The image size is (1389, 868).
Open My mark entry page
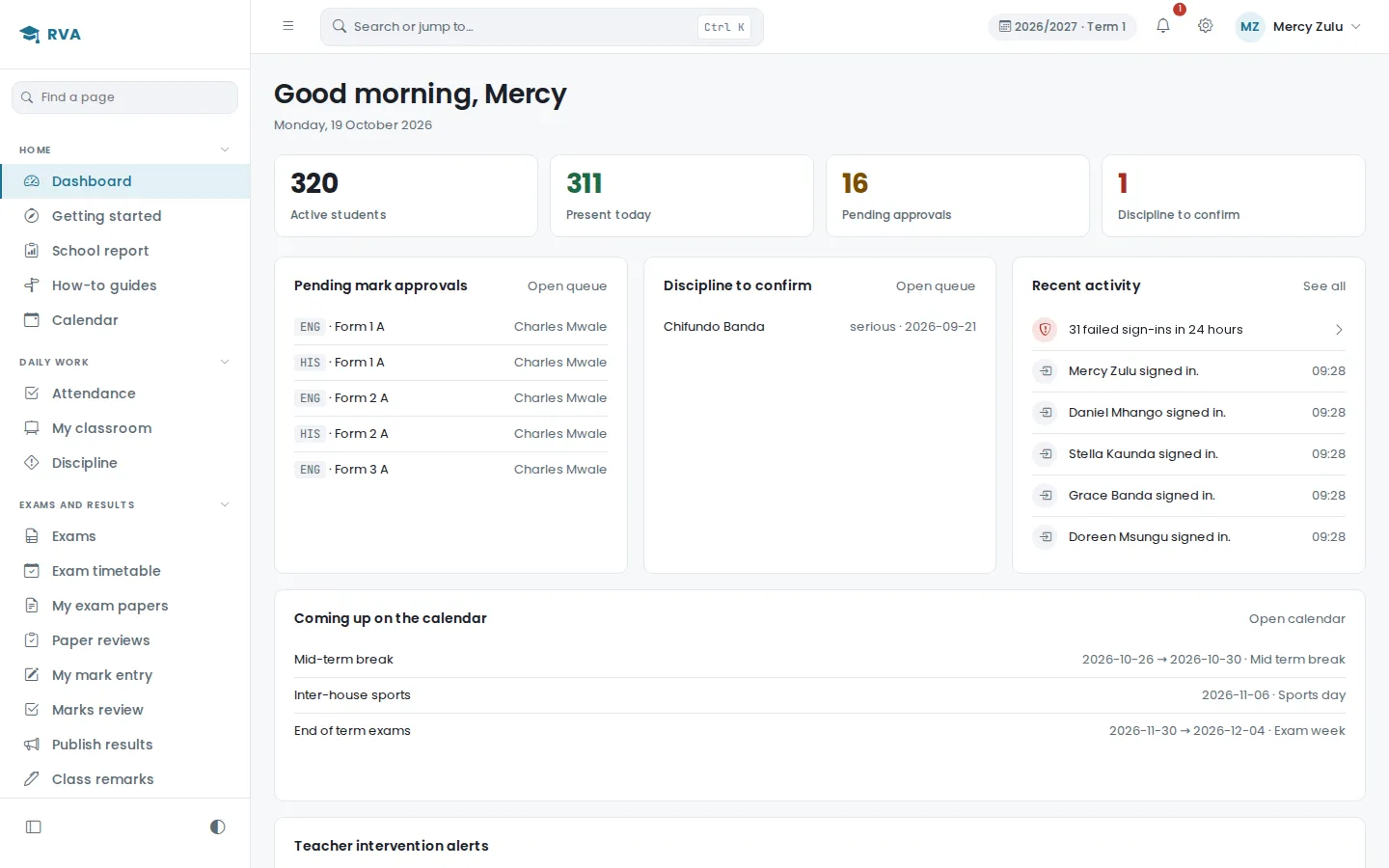[x=125, y=675]
